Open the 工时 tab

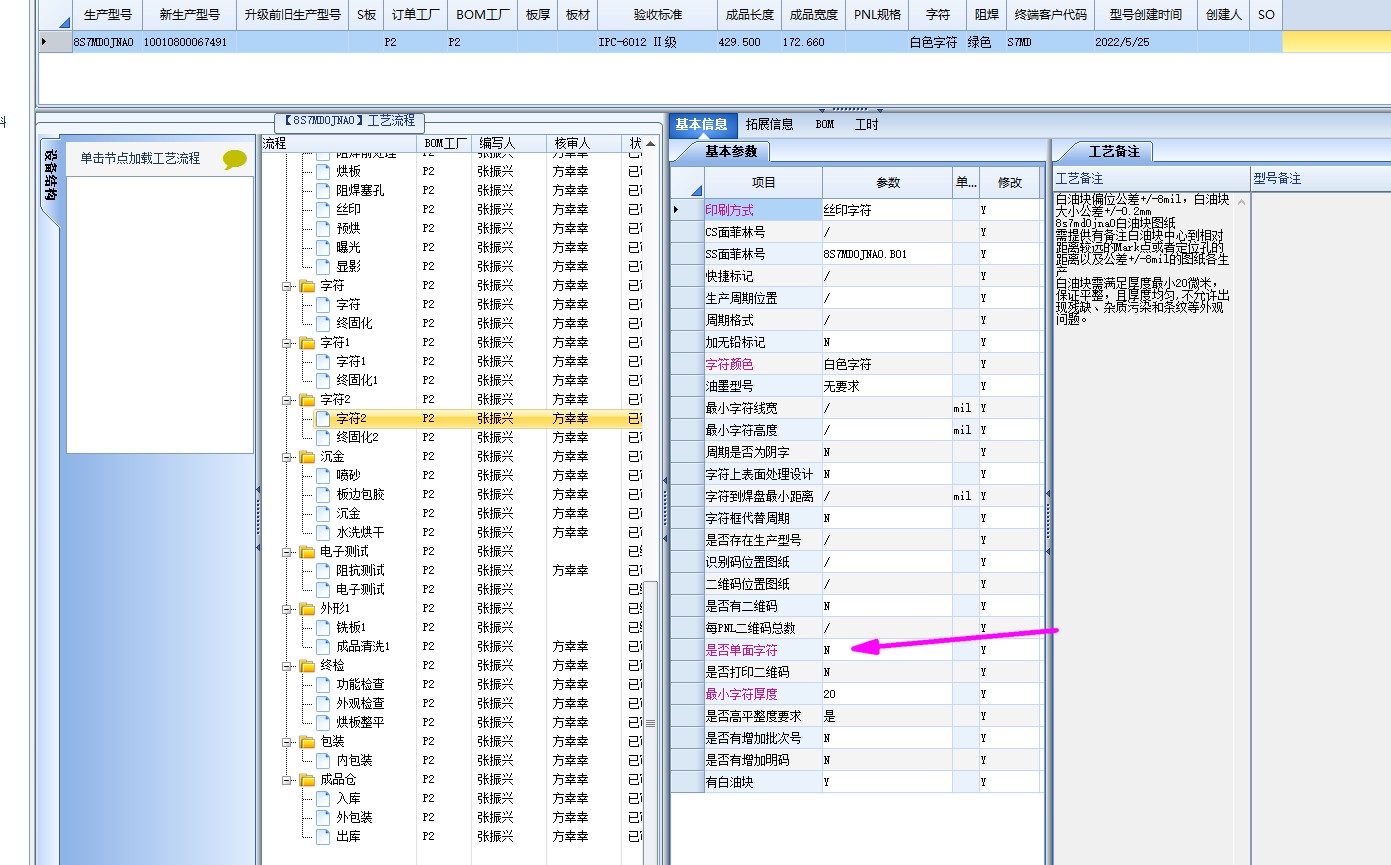tap(867, 125)
